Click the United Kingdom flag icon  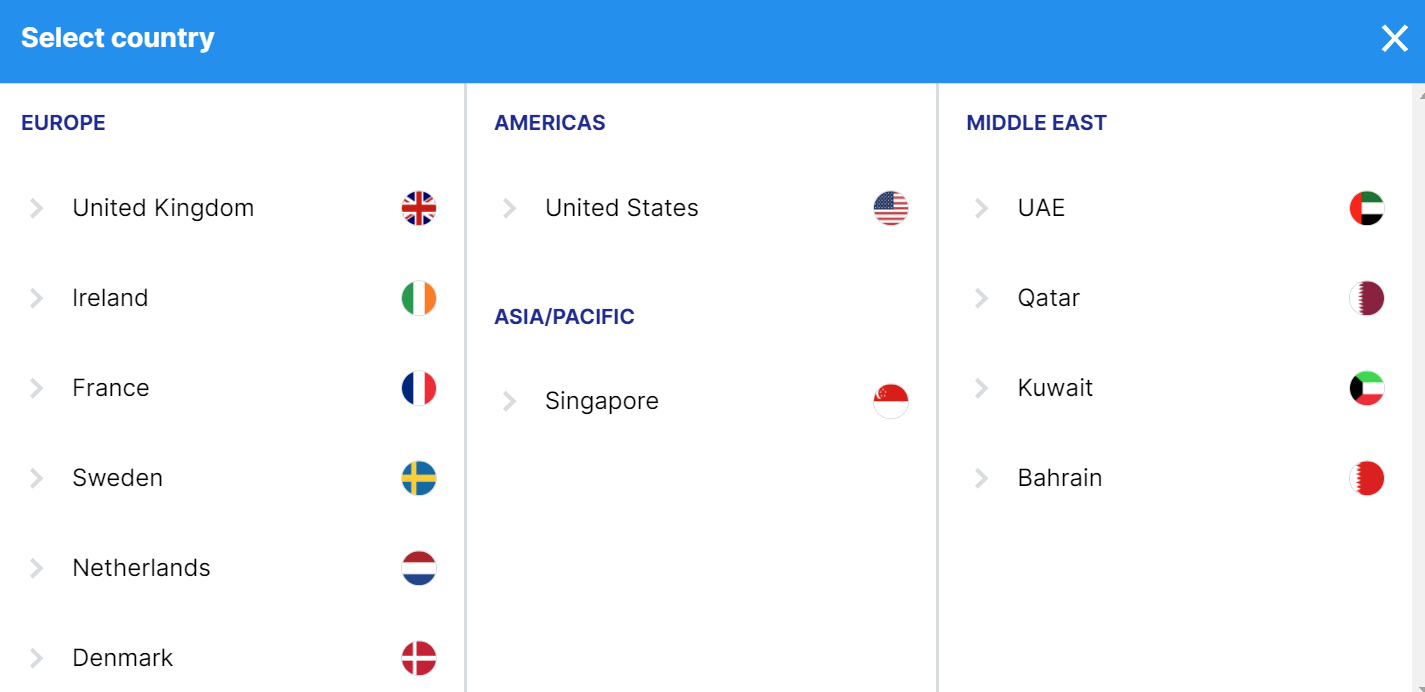419,208
